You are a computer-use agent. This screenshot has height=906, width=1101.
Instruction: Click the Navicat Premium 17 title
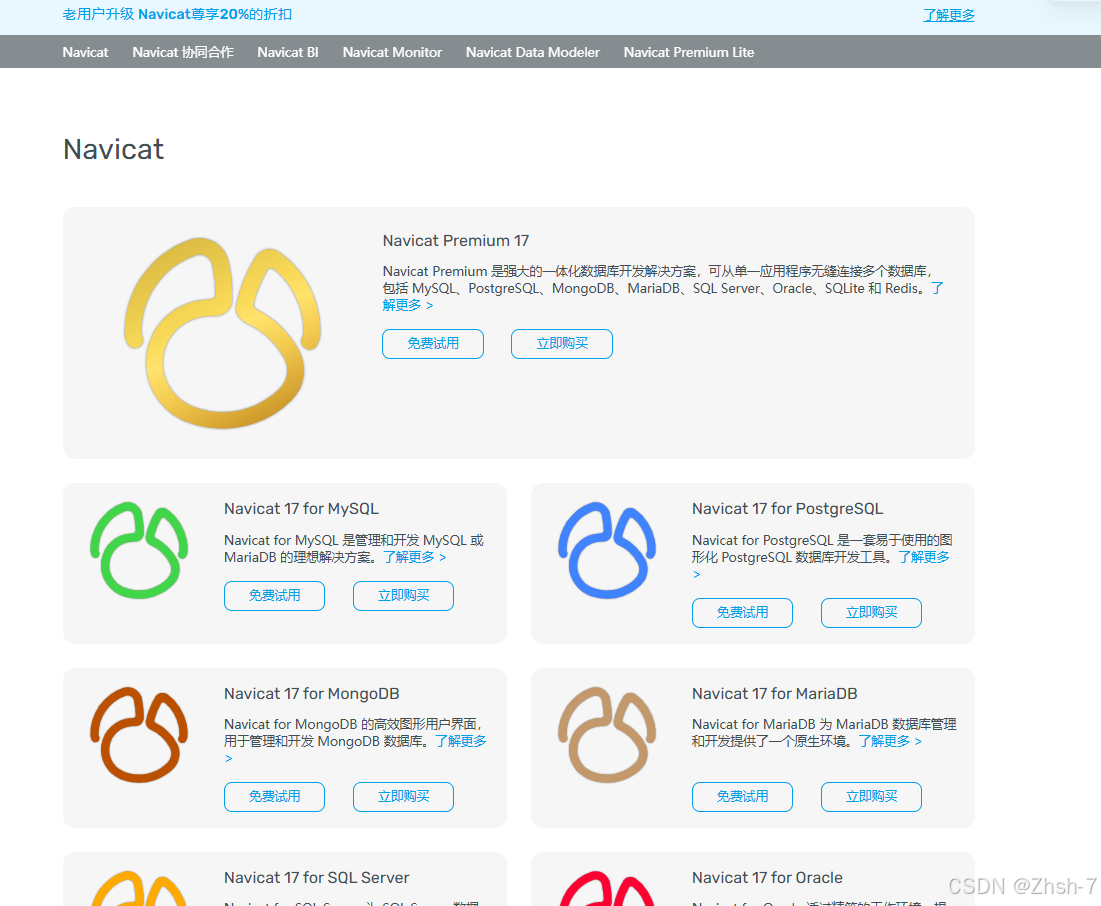(x=456, y=240)
